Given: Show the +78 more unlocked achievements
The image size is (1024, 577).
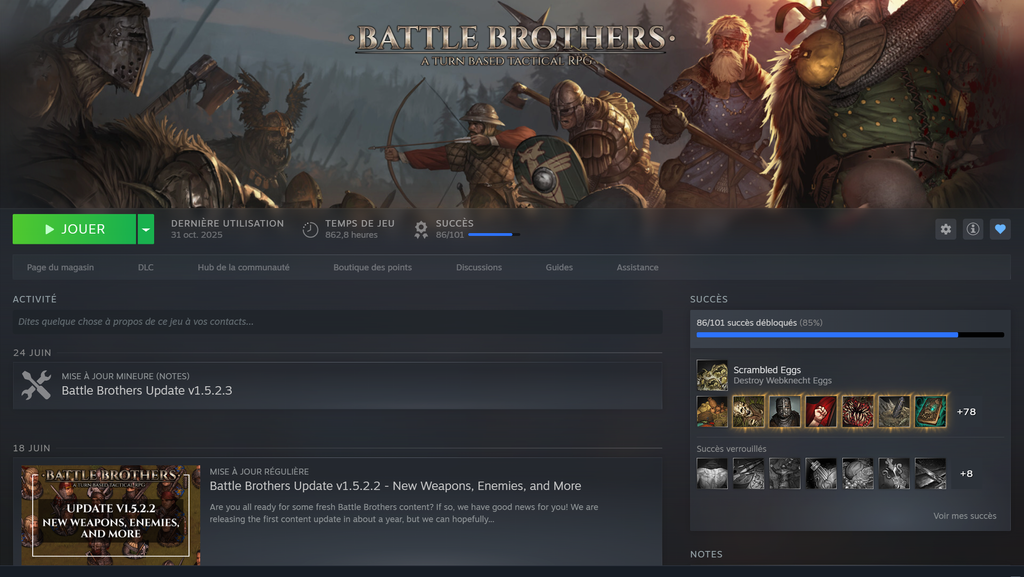Looking at the screenshot, I should click(x=966, y=411).
